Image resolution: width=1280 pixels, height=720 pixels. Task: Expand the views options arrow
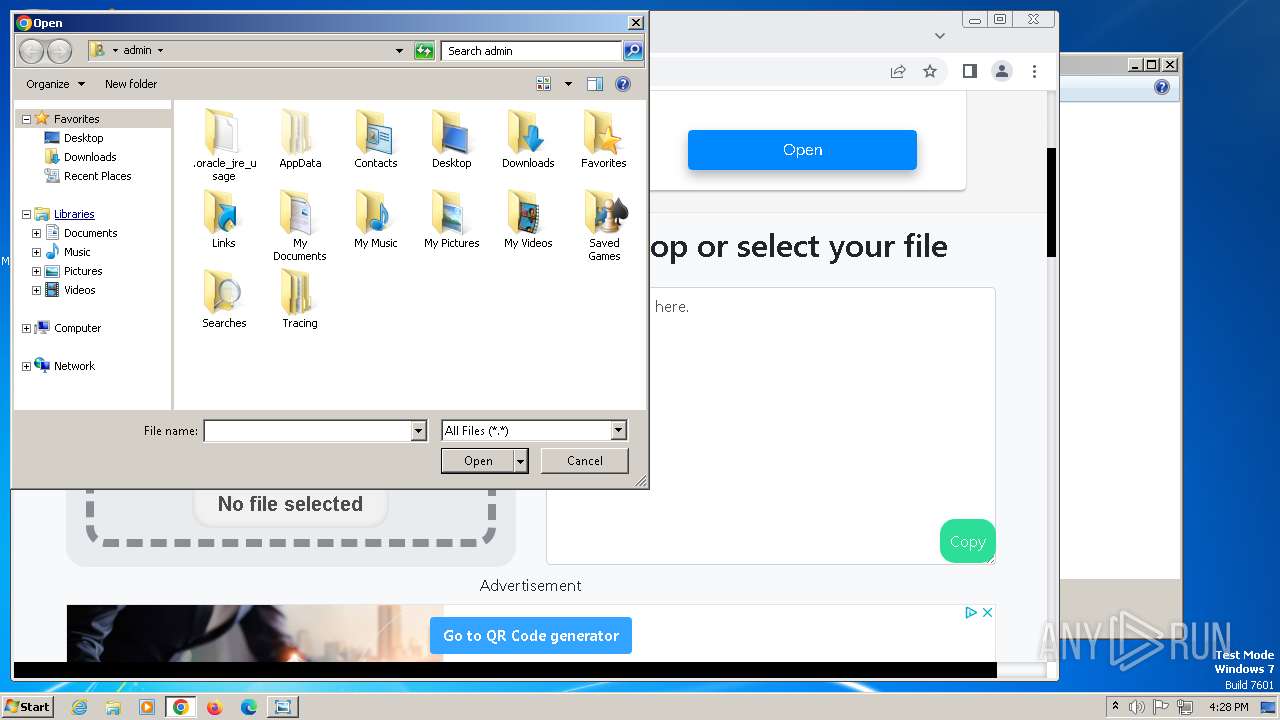point(568,84)
